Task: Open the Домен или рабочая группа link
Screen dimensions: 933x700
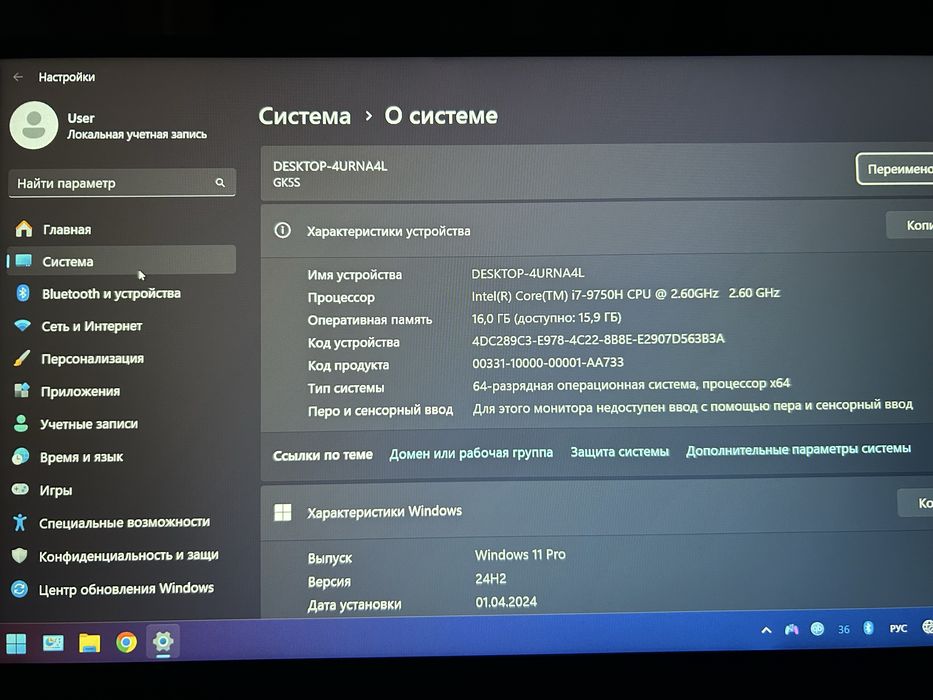Action: click(x=471, y=453)
